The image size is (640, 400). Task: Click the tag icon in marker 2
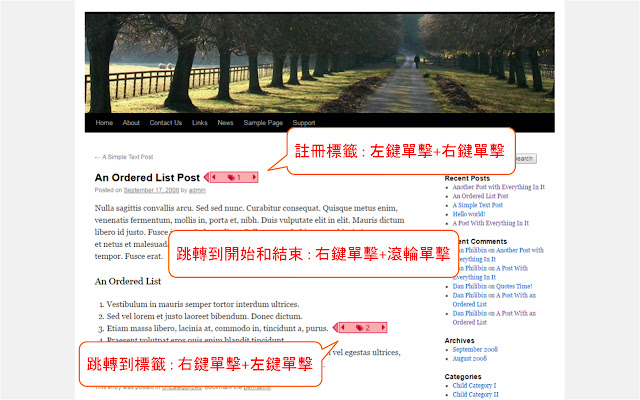[x=360, y=328]
